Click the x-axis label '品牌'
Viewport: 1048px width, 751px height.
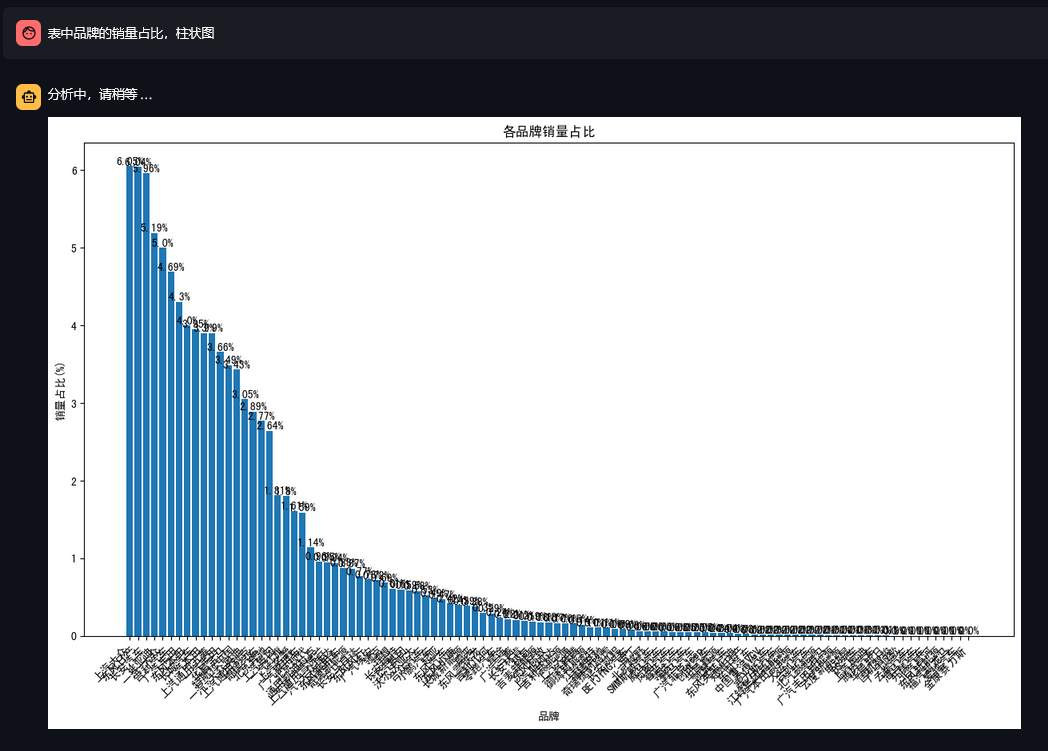coord(549,716)
